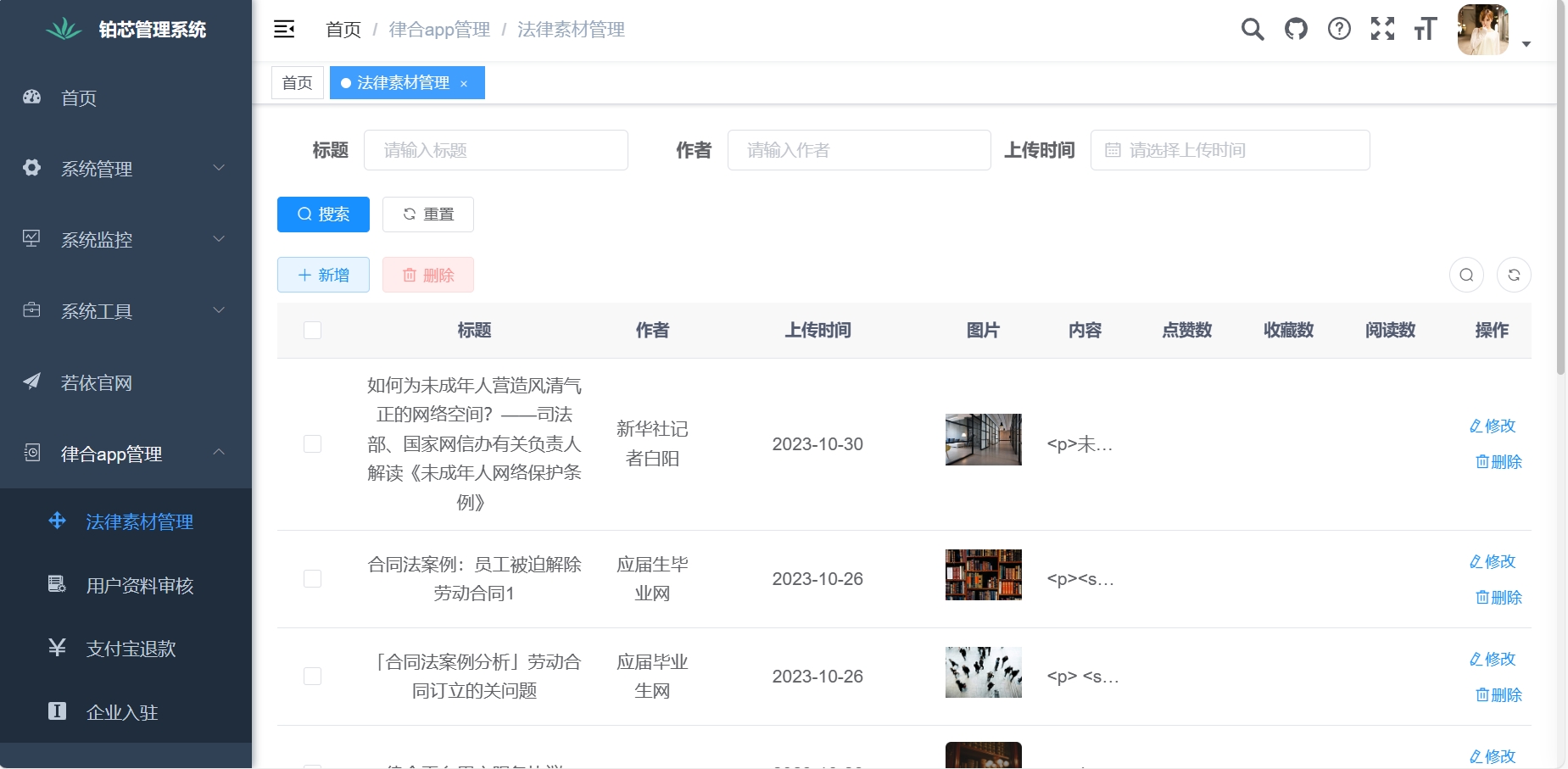Tick checkbox for 如何为未成年人营造风清气正 row
The width and height of the screenshot is (1568, 769).
click(312, 443)
